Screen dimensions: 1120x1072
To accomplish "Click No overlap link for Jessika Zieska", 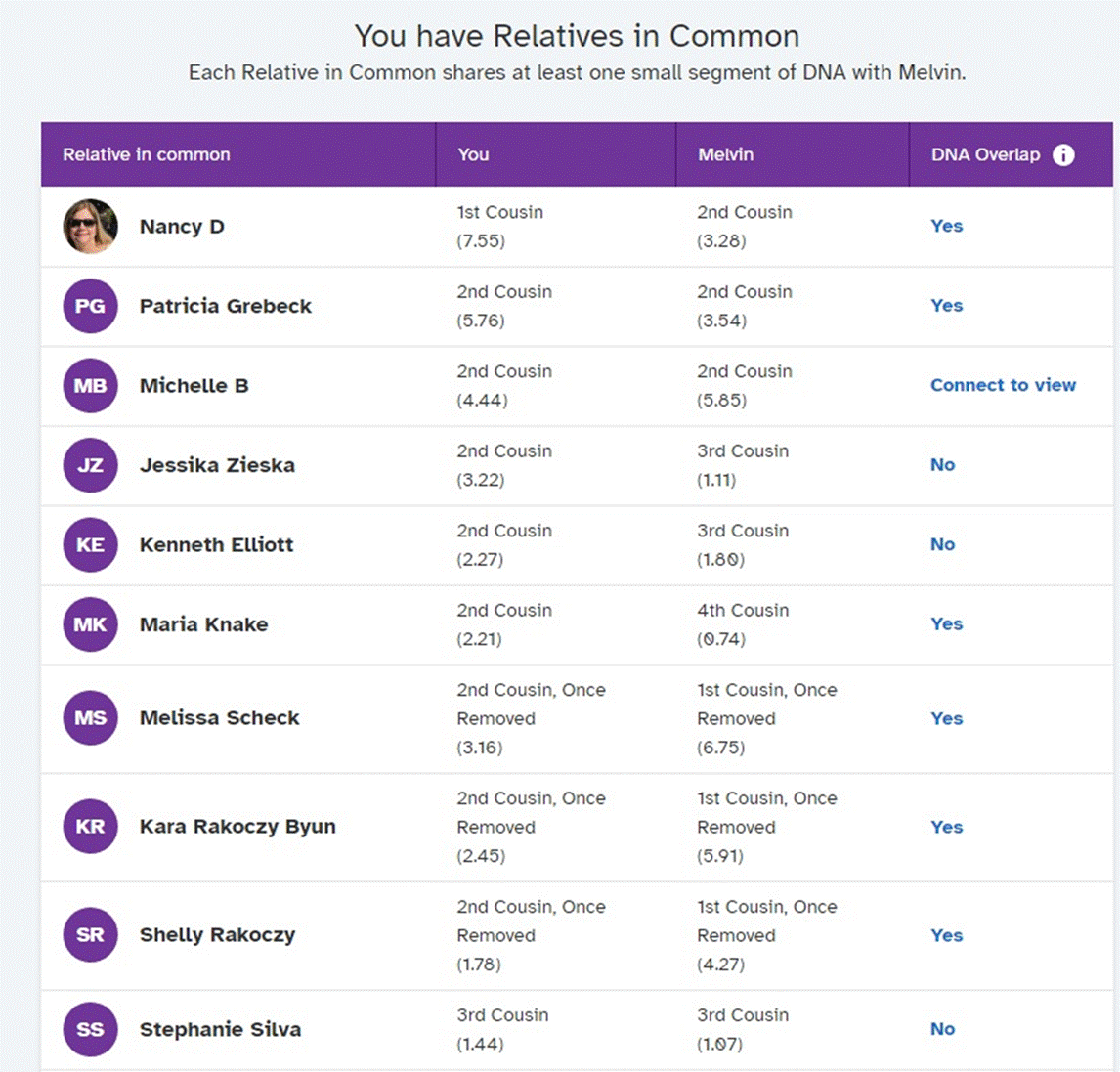I will tap(942, 466).
